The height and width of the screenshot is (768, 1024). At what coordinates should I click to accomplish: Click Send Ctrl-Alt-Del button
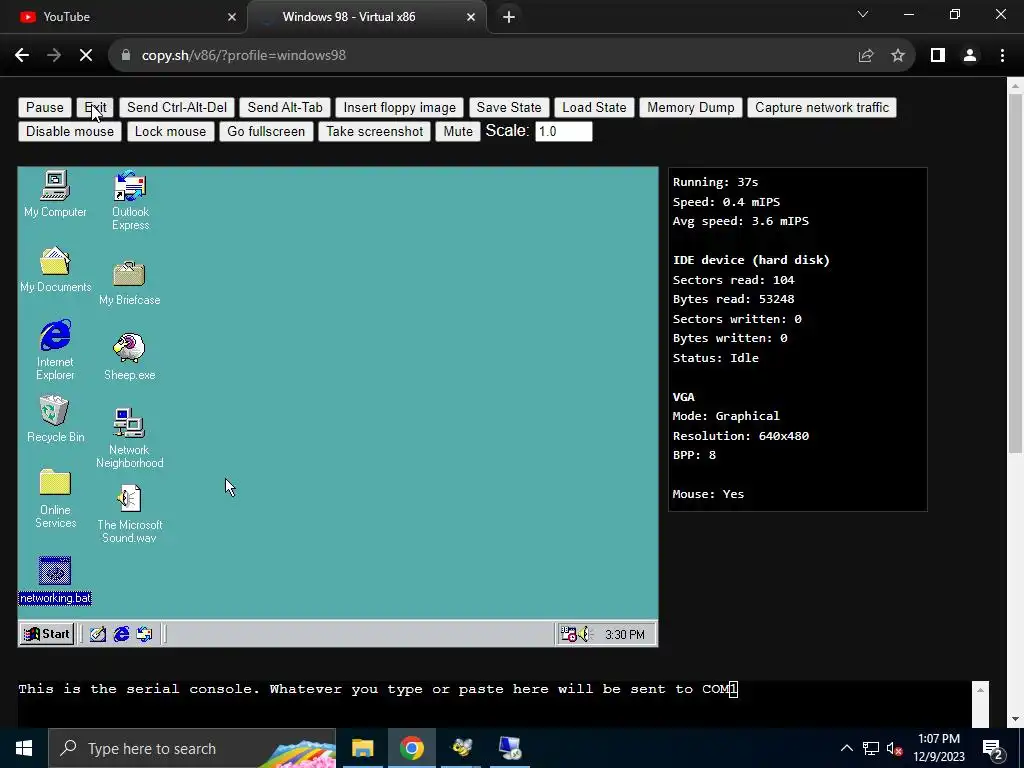click(x=176, y=108)
